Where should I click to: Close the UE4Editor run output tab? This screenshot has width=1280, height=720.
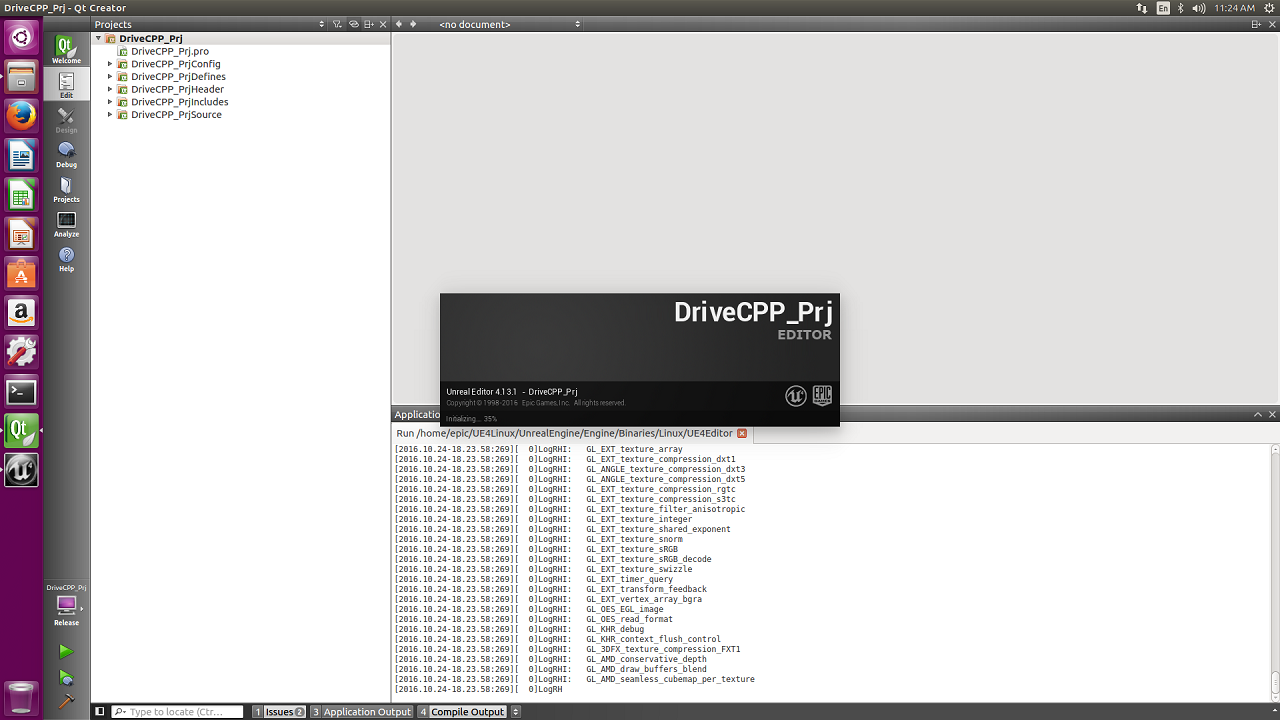point(742,433)
